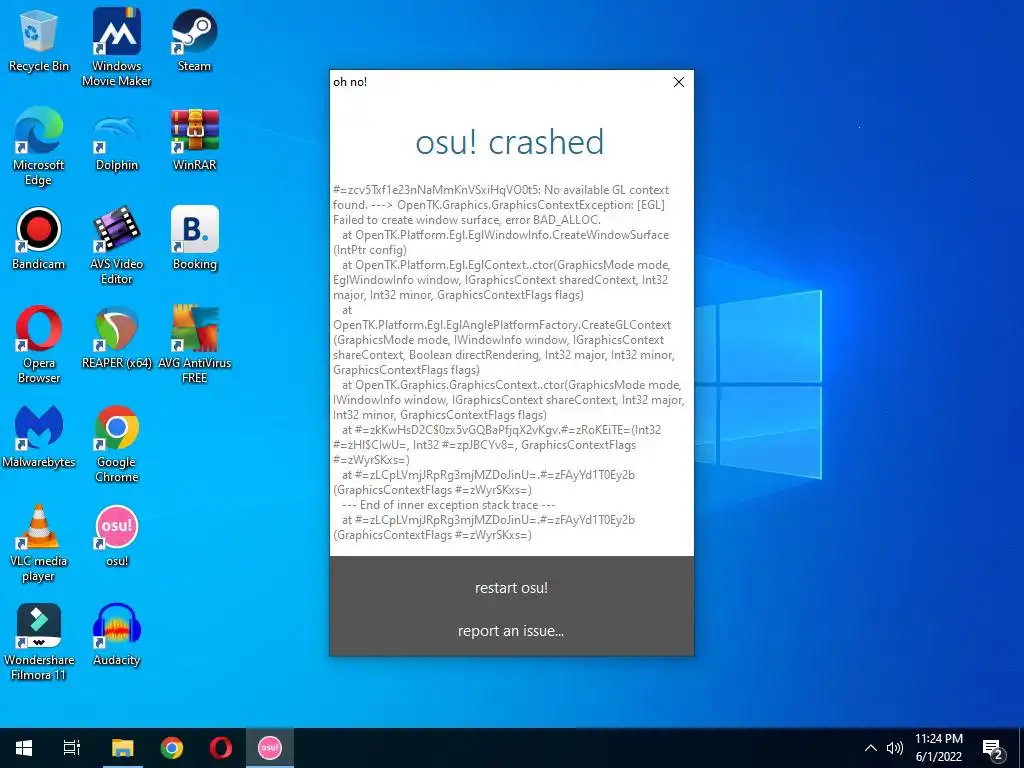The image size is (1024, 768).
Task: Click the 'End of inner exception stack trace' line
Action: 448,505
